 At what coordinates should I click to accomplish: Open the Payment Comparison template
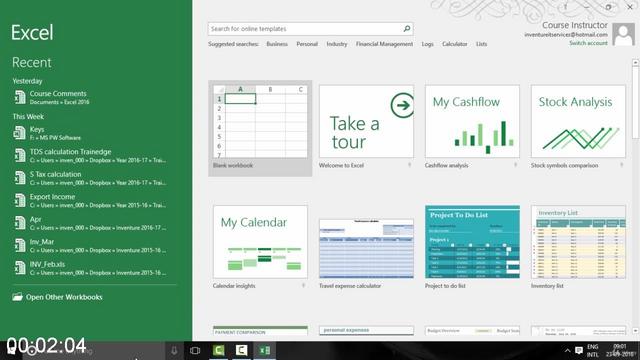coord(260,331)
